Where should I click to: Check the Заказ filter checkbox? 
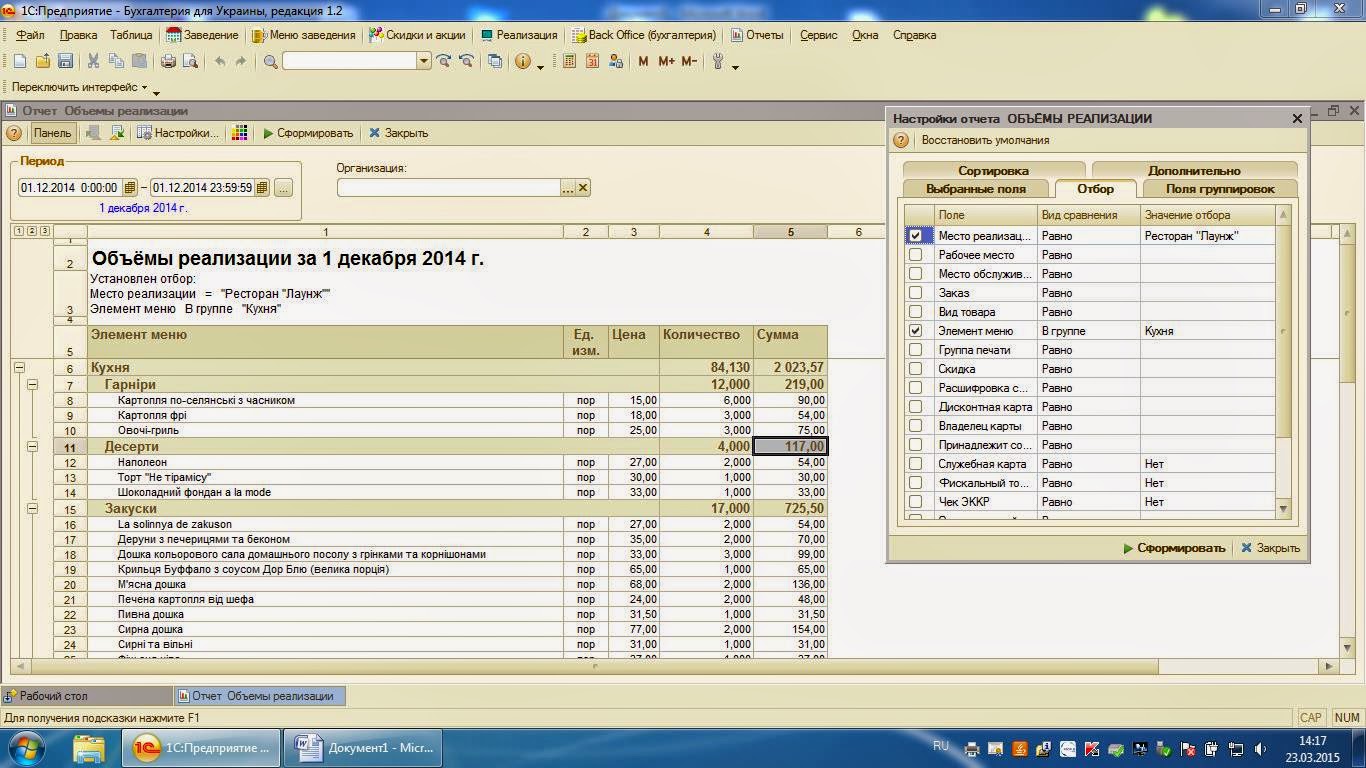coord(915,293)
